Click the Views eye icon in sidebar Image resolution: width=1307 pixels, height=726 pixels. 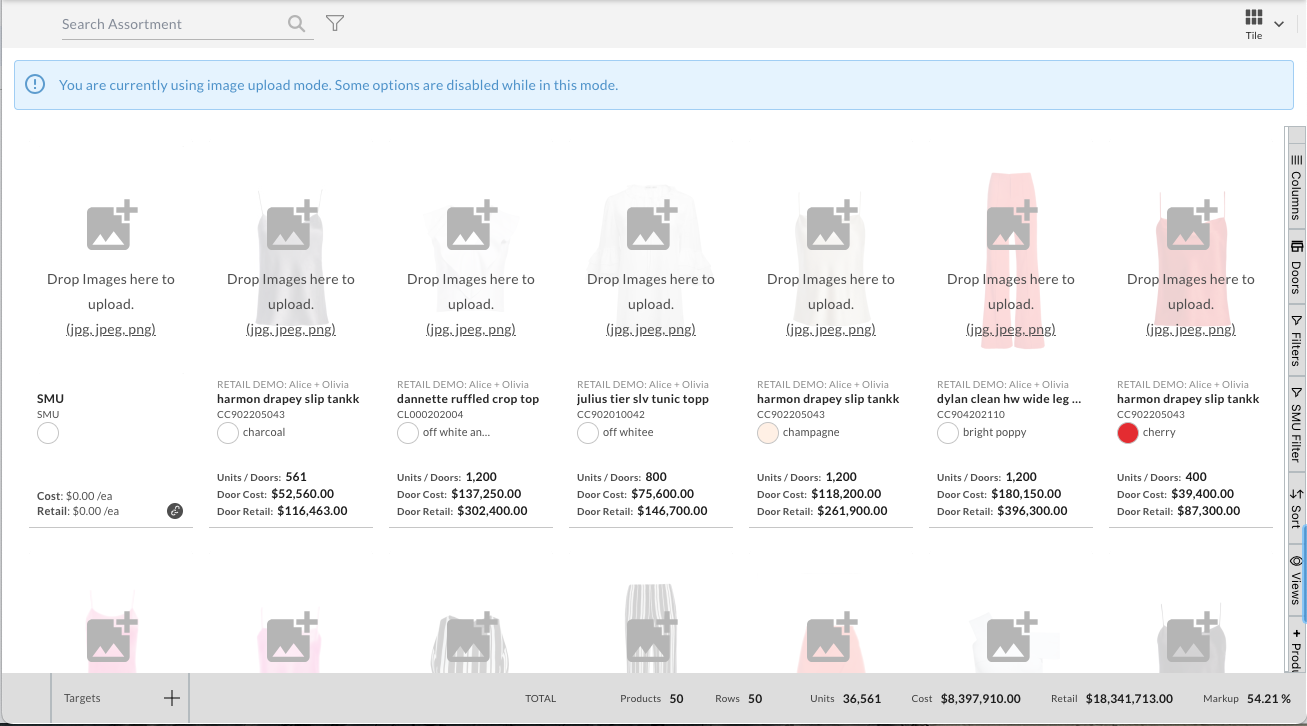[x=1297, y=561]
